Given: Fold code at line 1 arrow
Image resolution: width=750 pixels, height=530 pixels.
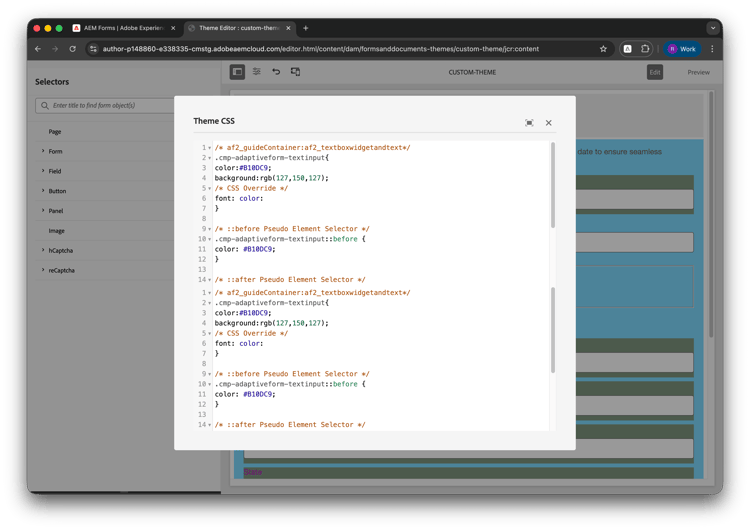Looking at the screenshot, I should (210, 148).
